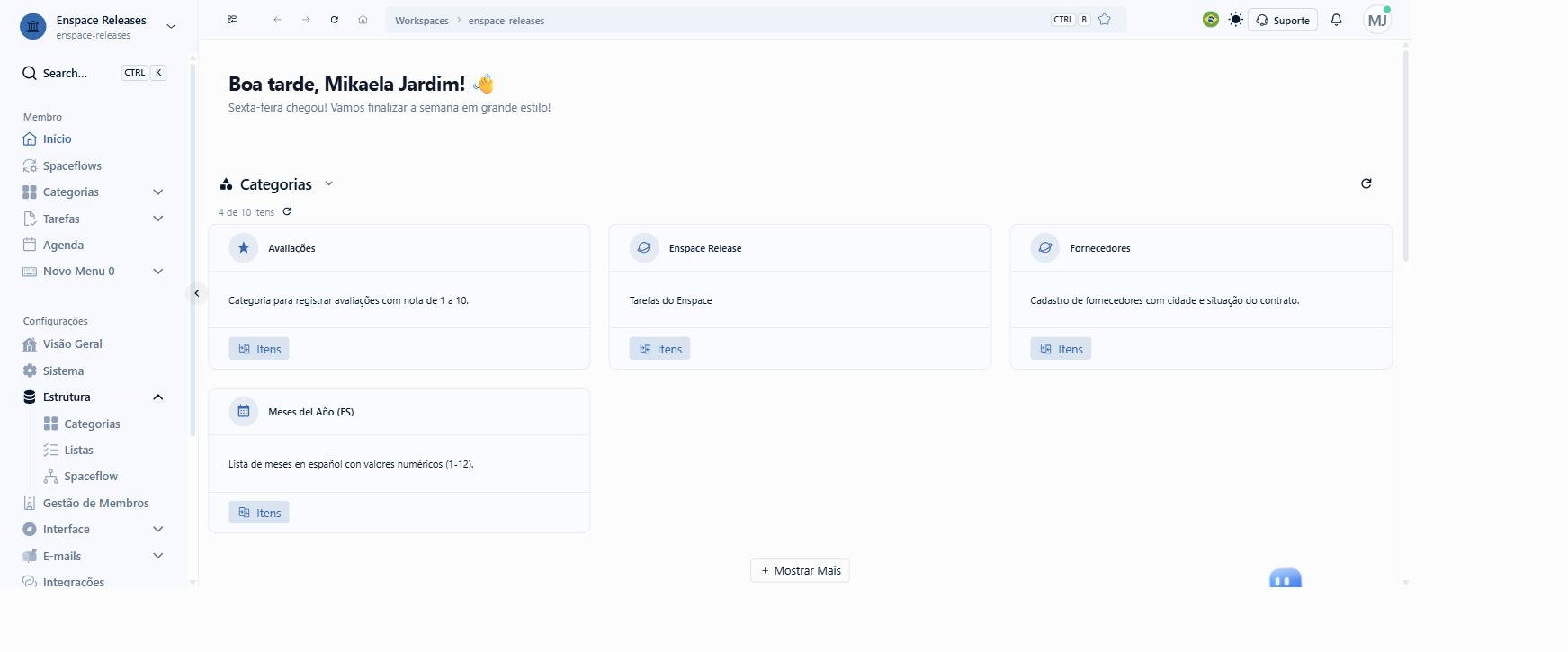Collapse the sidebar with the arrow handle
The width and height of the screenshot is (1568, 652).
click(197, 293)
